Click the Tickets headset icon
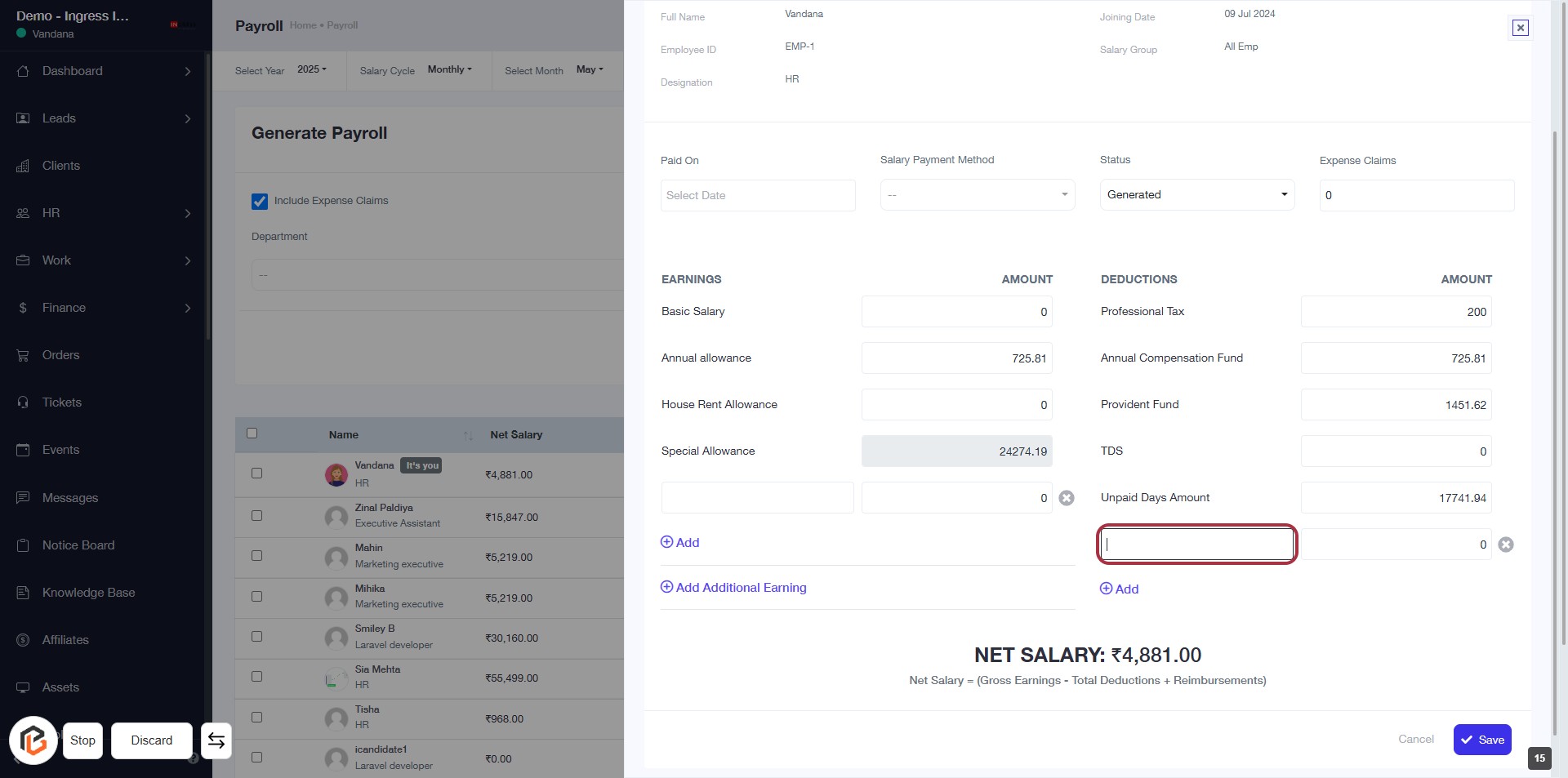The width and height of the screenshot is (1568, 778). (x=23, y=402)
